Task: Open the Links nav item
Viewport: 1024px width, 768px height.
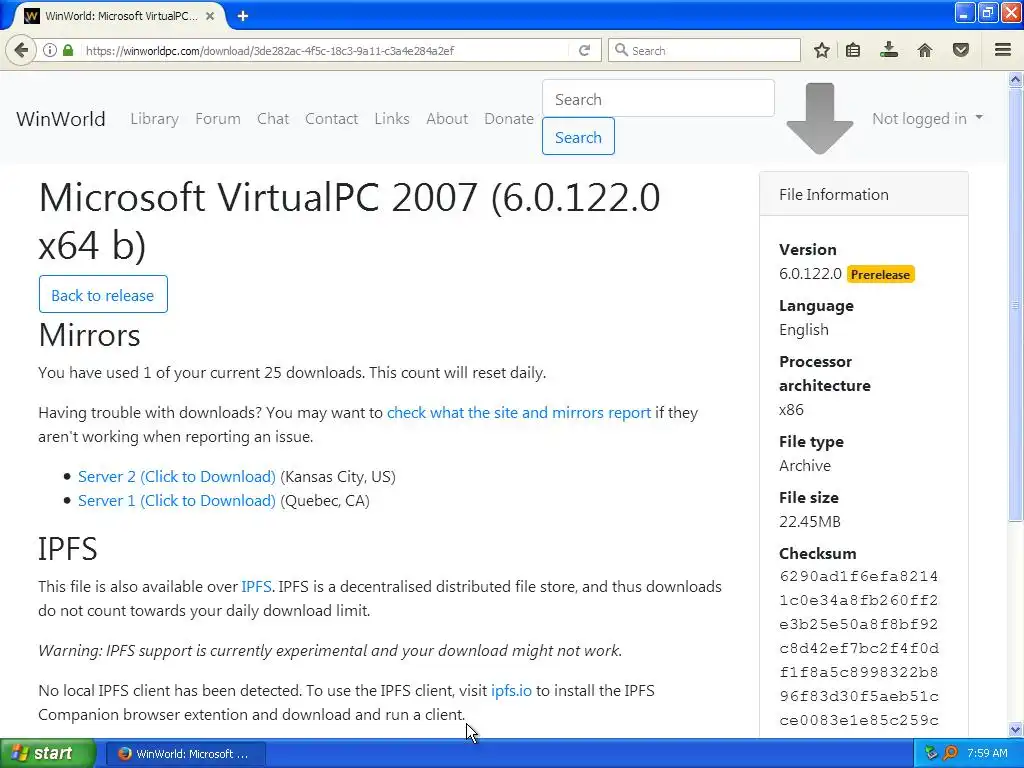Action: pos(392,119)
